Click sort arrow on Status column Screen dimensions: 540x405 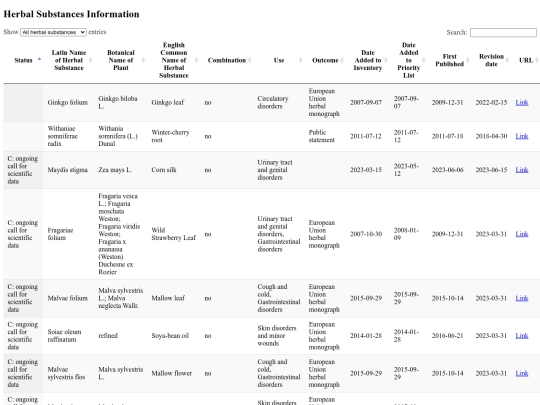tap(39, 59)
